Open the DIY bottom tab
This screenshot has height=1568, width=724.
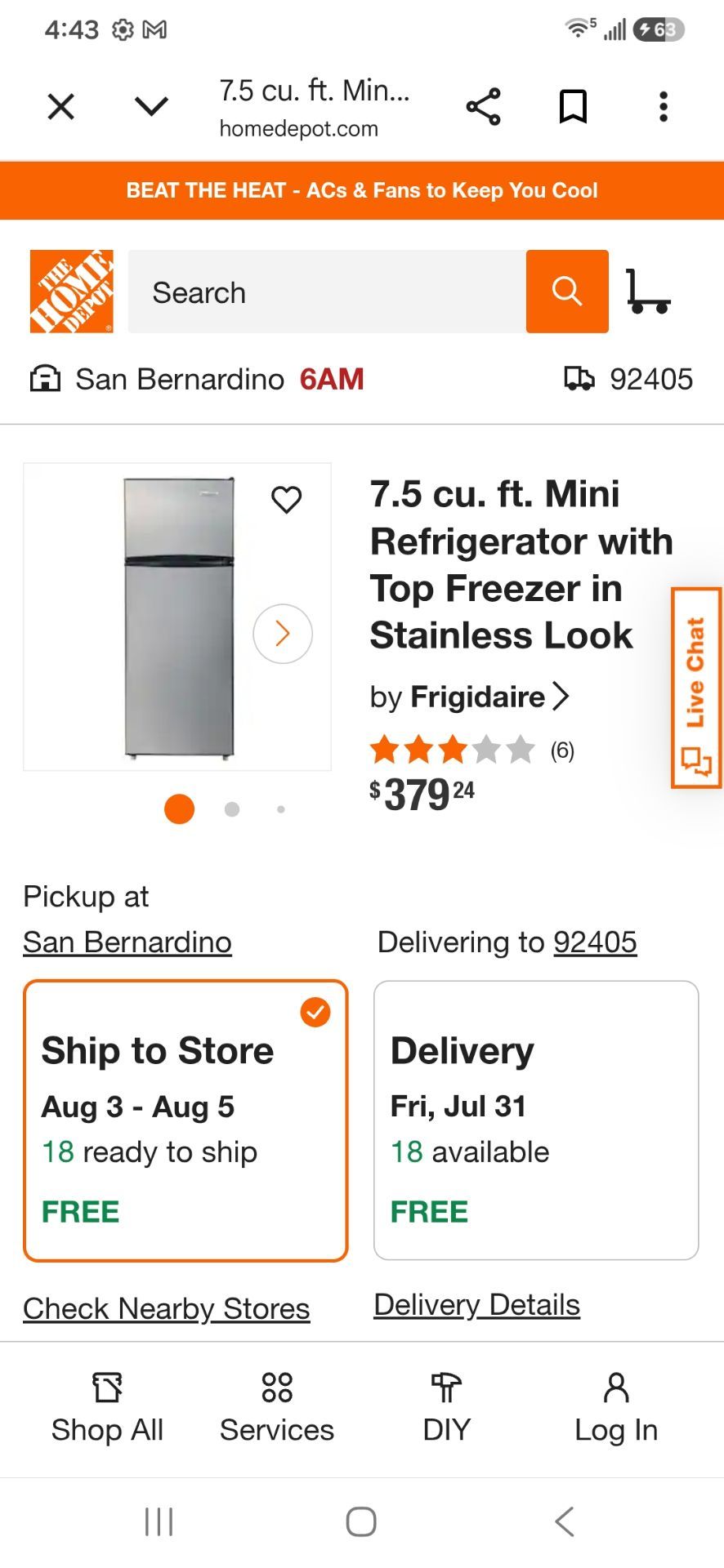[x=446, y=1409]
